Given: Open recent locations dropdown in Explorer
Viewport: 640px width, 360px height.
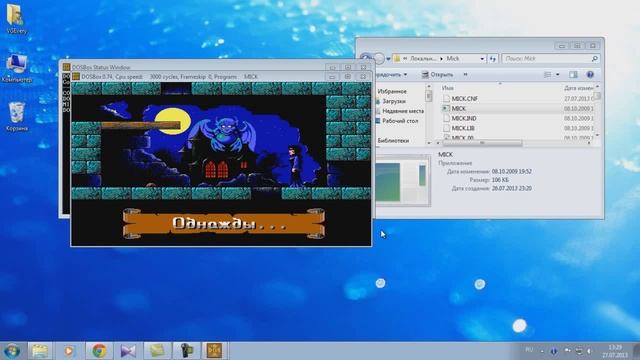Looking at the screenshot, I should point(388,59).
